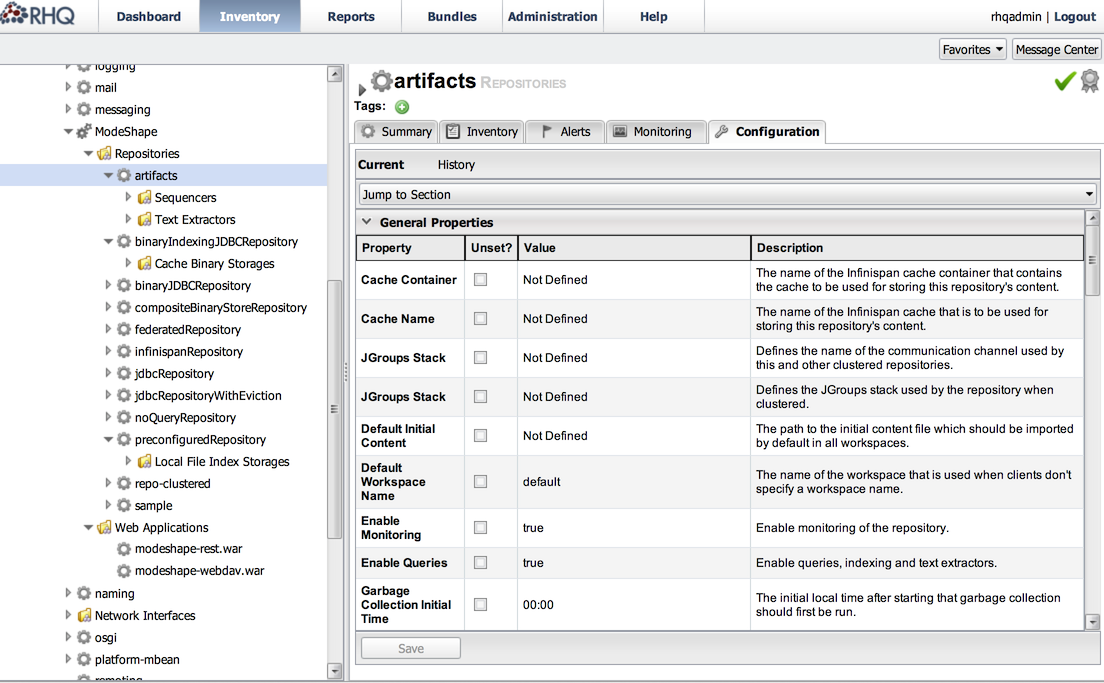The image size is (1104, 683).
Task: Click the ModeShape gears icon
Action: click(x=84, y=131)
